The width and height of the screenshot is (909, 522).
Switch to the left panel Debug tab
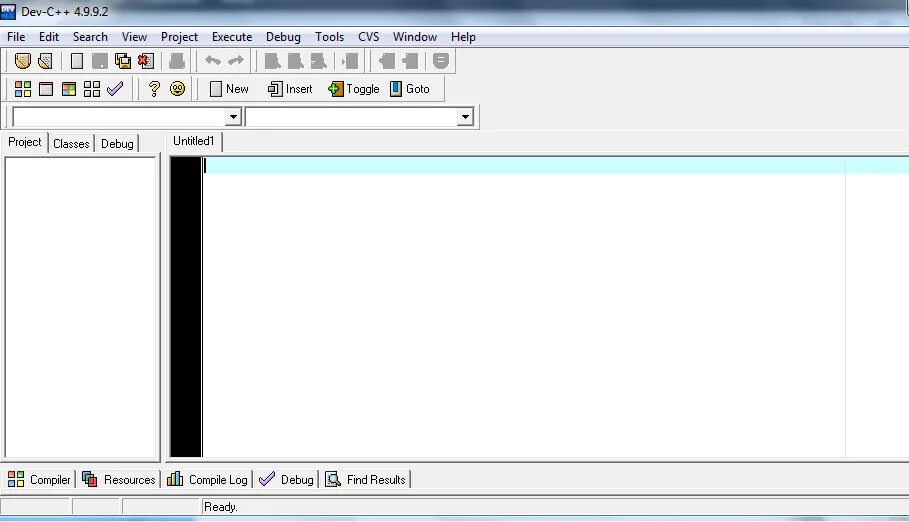click(117, 144)
